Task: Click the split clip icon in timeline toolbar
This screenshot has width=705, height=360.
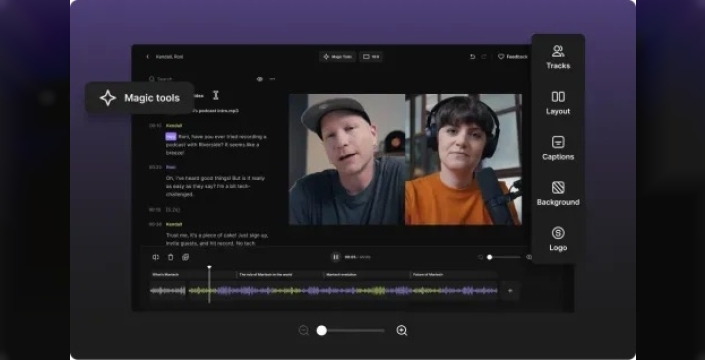Action: [156, 257]
